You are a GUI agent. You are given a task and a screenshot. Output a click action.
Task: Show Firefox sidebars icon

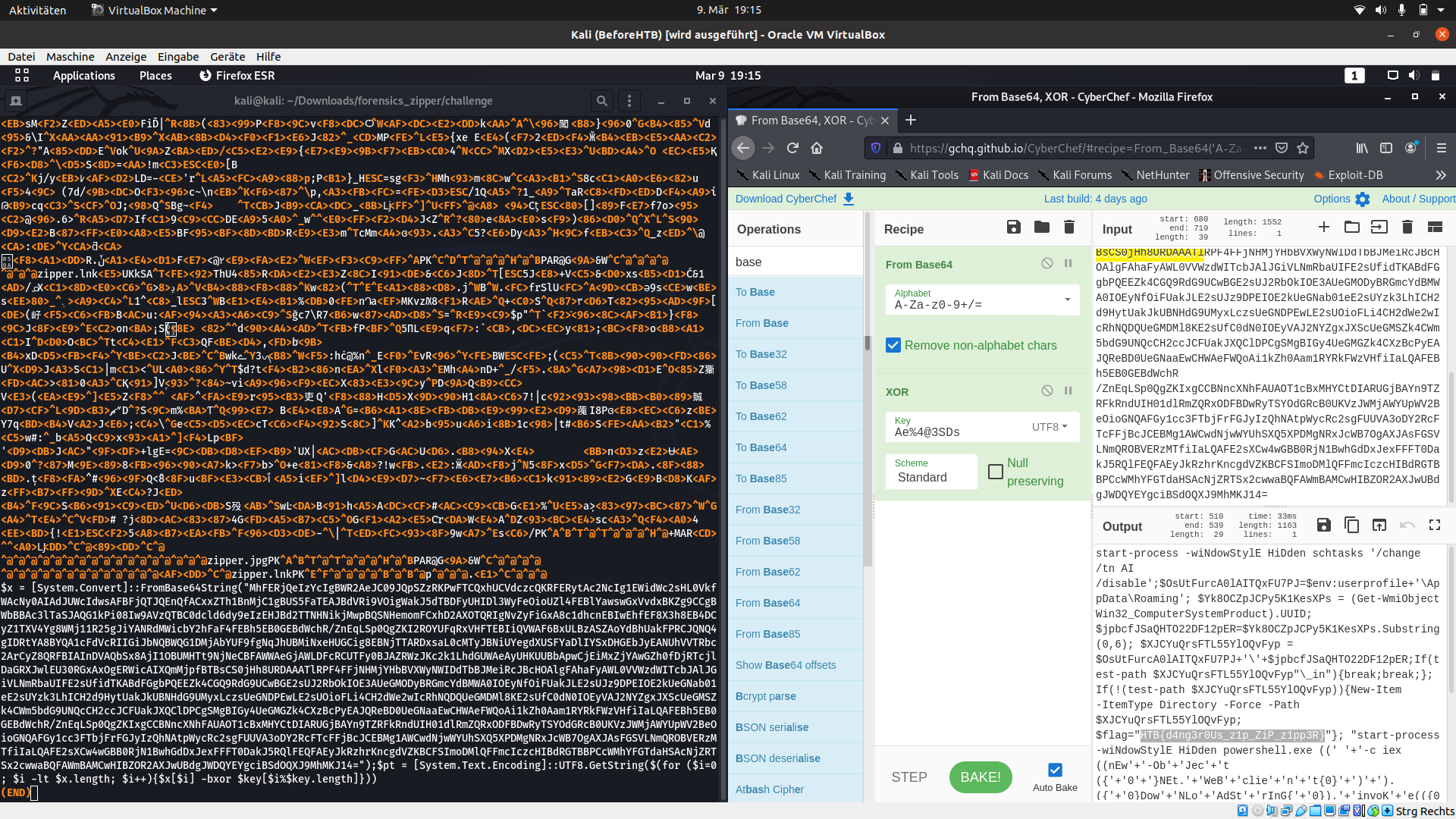(1386, 148)
